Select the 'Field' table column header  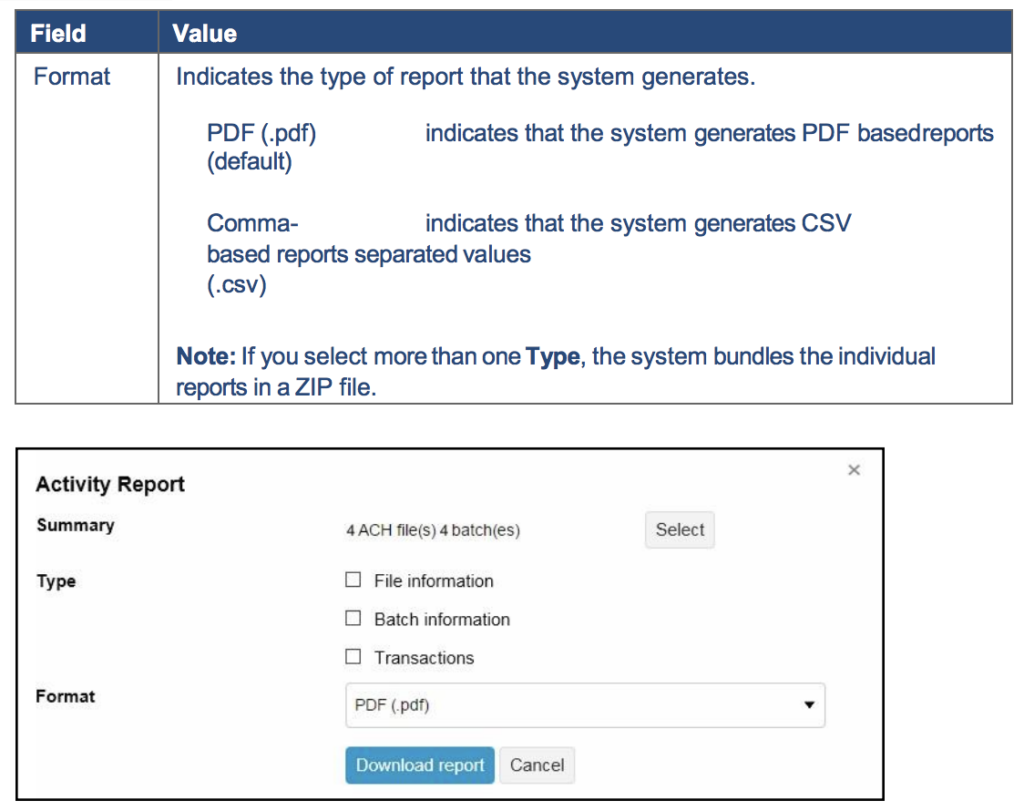tap(57, 33)
